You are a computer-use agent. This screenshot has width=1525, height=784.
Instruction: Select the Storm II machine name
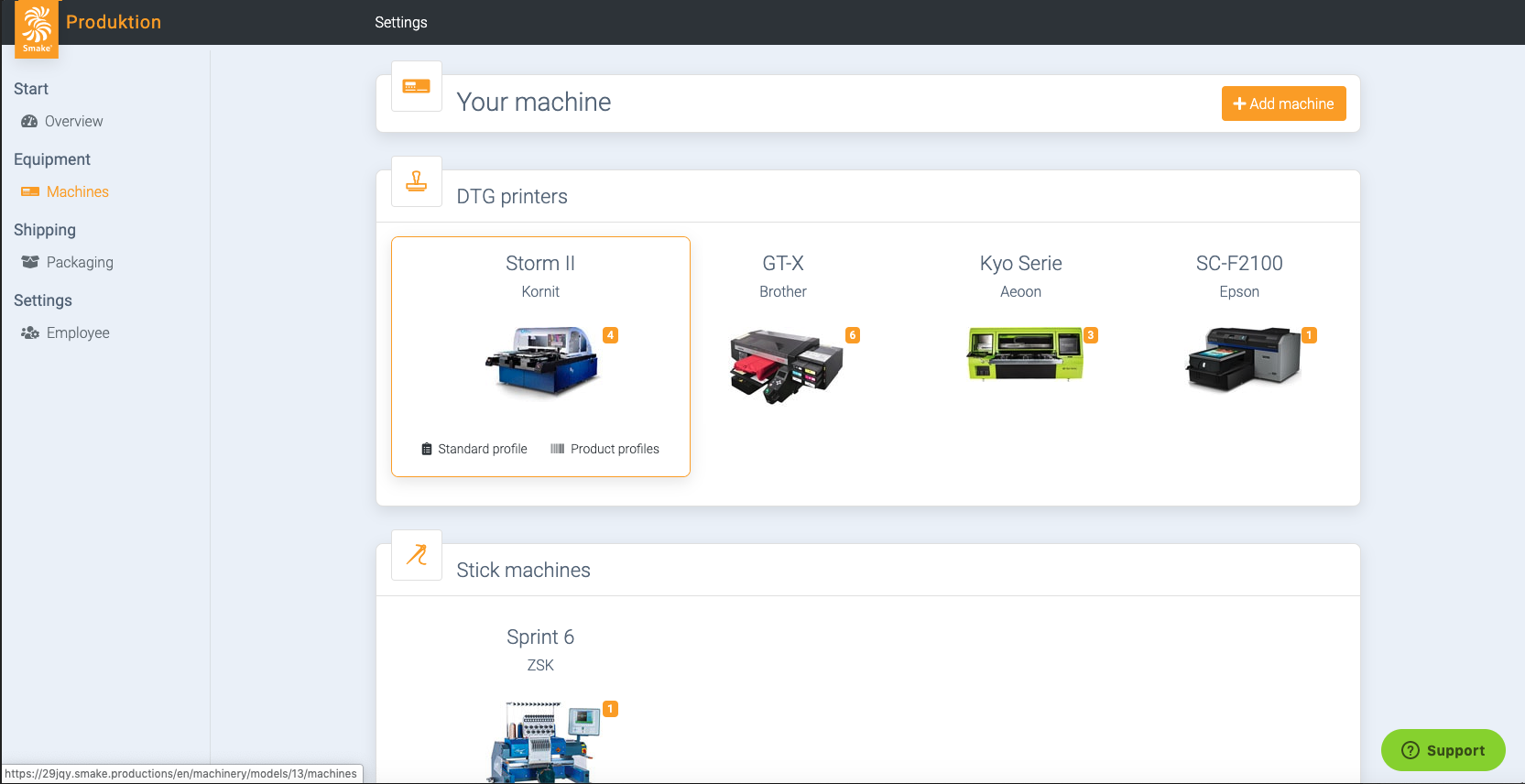click(x=540, y=263)
